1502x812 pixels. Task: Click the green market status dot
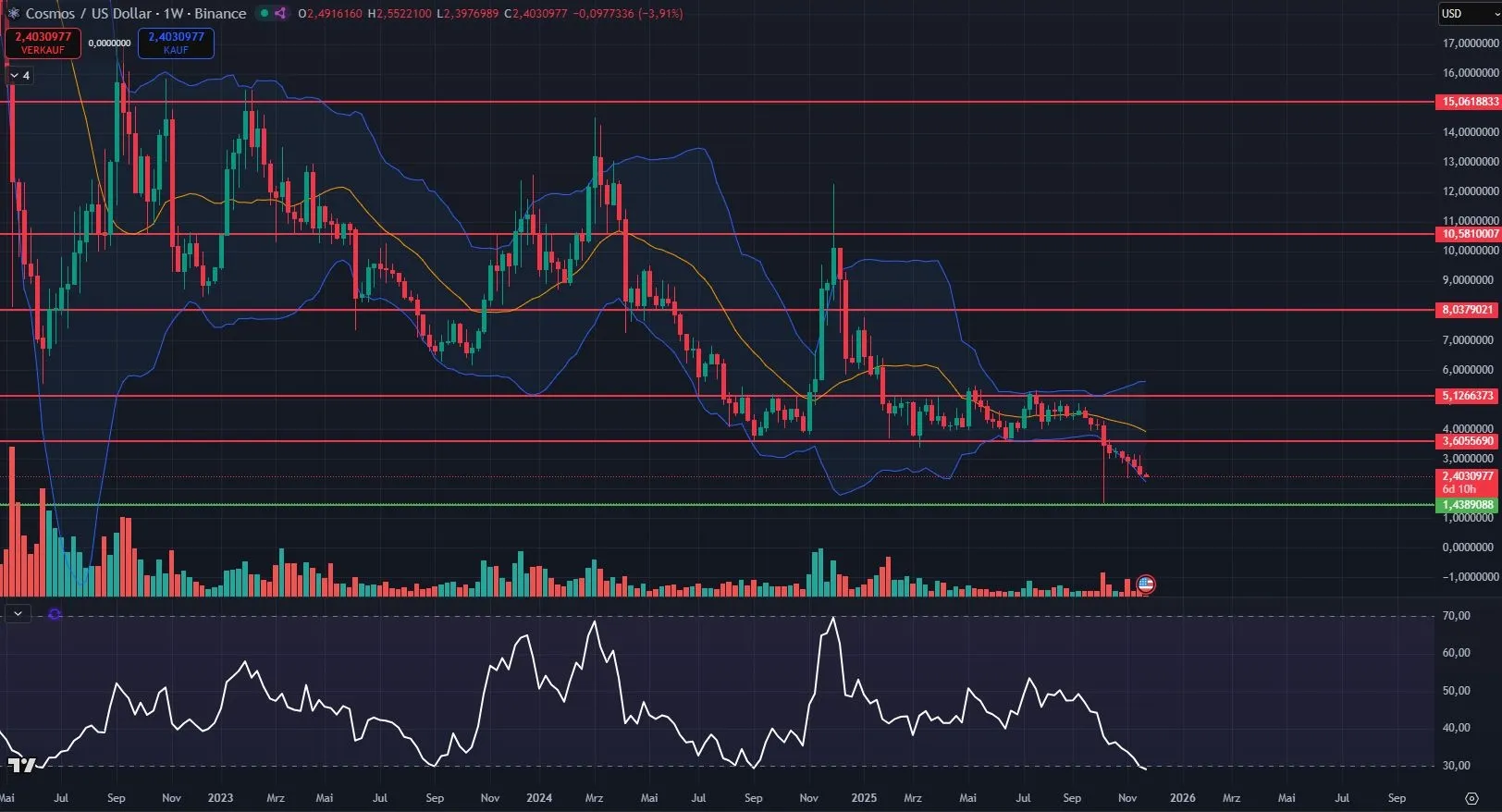click(x=265, y=14)
